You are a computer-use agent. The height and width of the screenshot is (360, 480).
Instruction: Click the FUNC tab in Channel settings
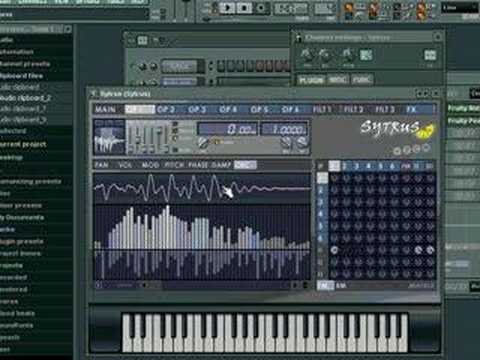point(362,80)
